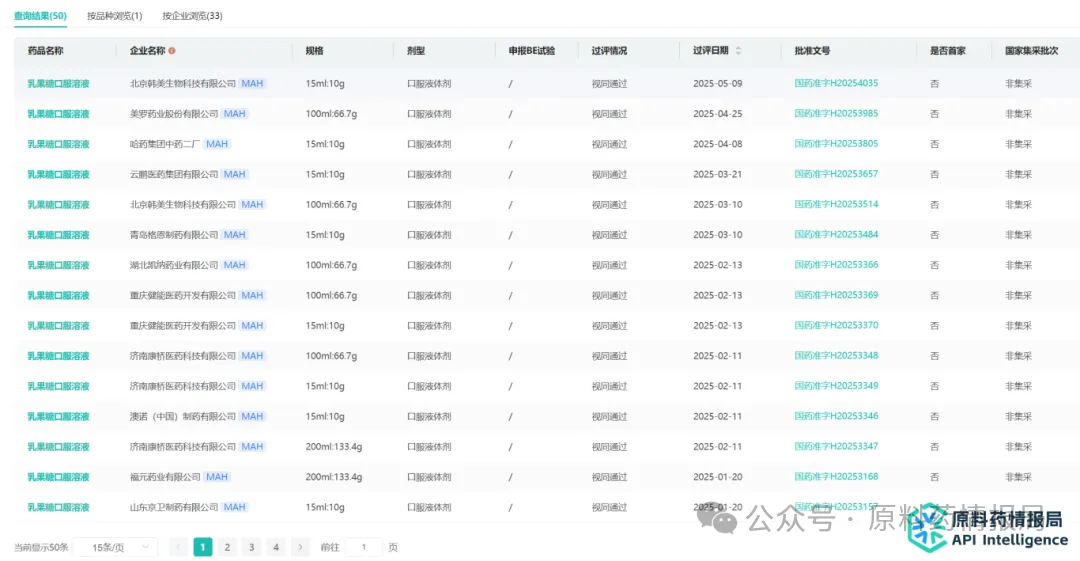Open the 15条/页 page size dropdown

point(118,547)
